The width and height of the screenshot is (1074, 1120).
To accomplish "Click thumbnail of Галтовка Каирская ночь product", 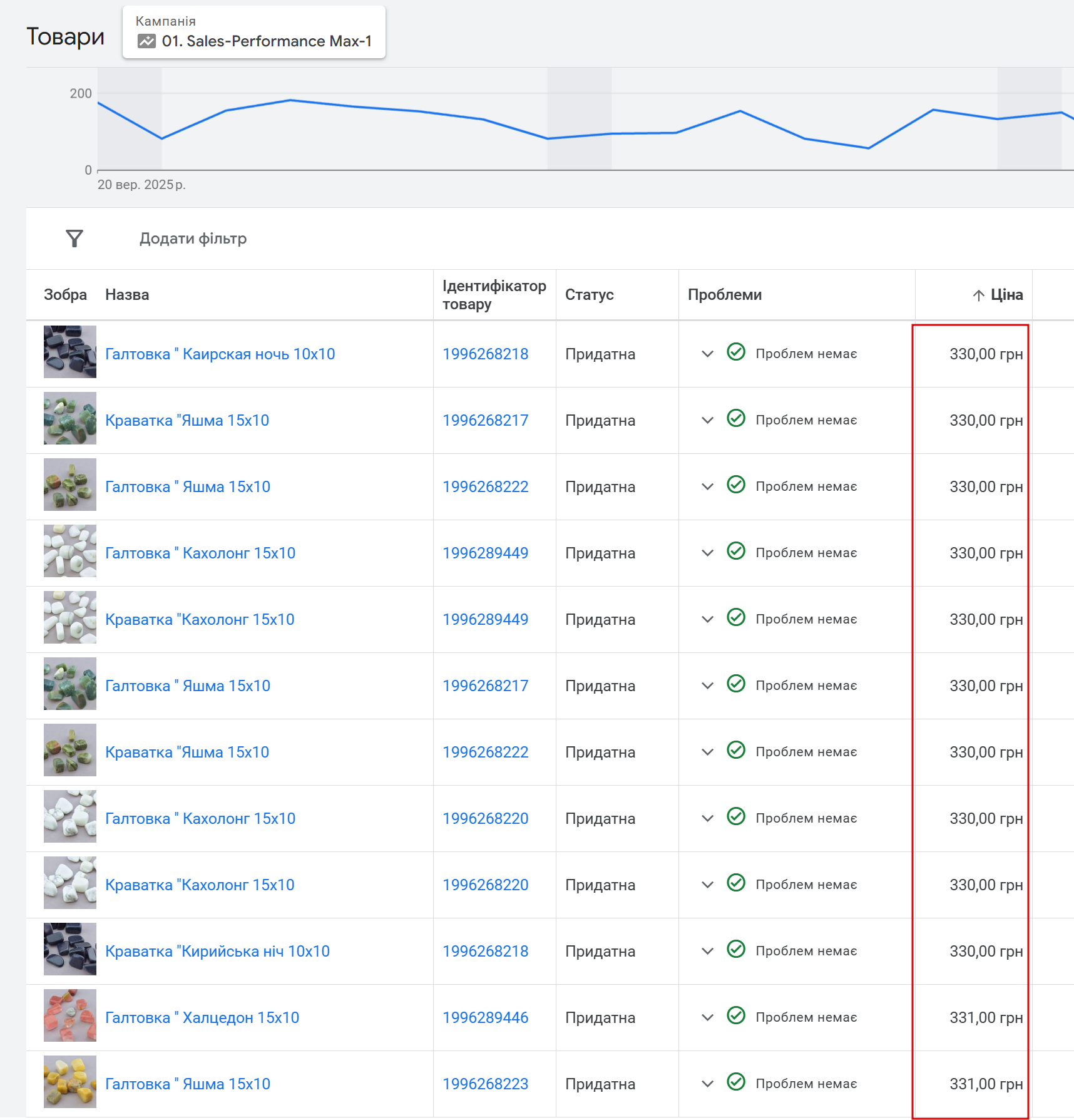I will pos(70,352).
